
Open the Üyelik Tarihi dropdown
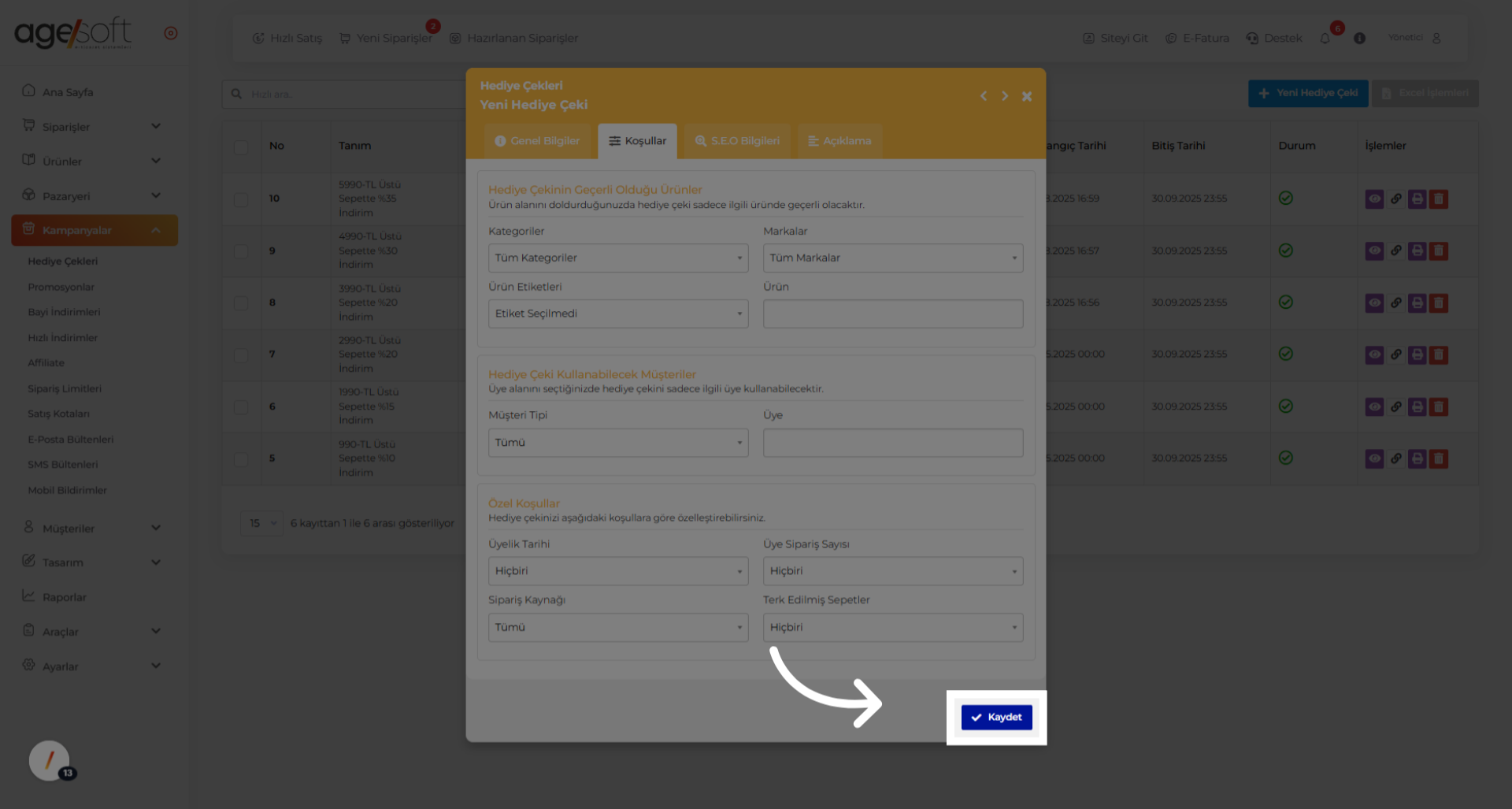(617, 571)
